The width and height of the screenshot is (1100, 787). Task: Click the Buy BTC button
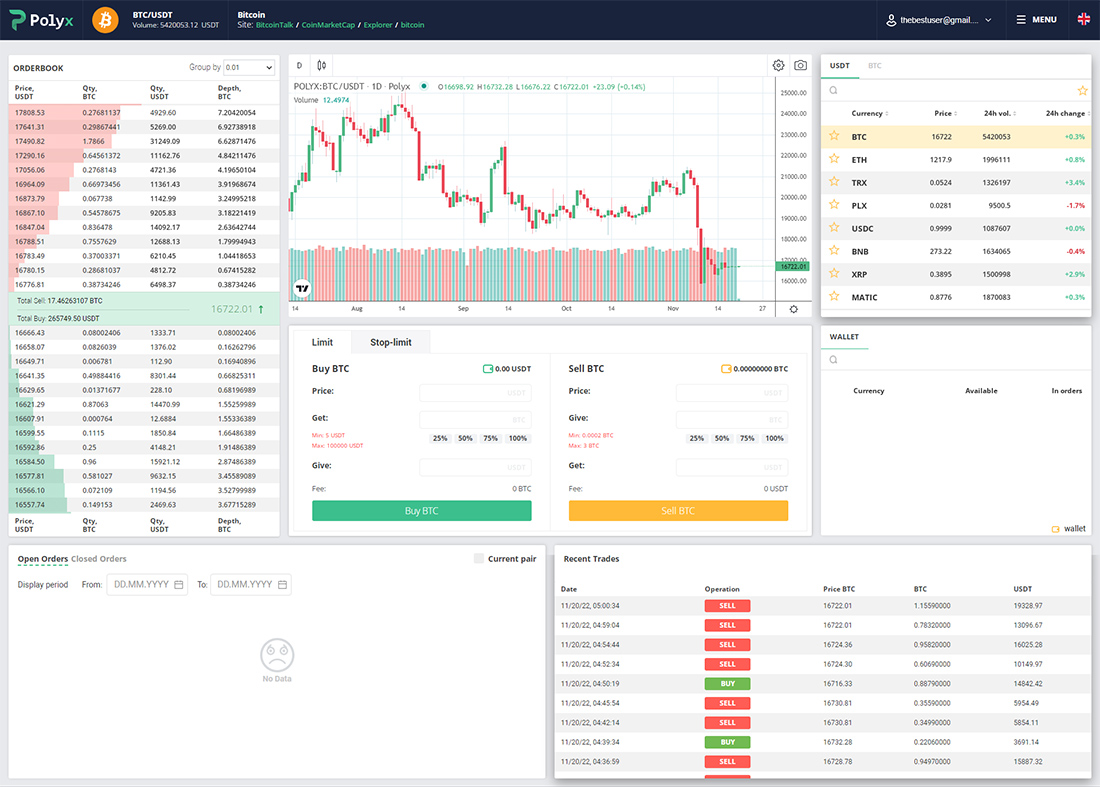tap(422, 510)
